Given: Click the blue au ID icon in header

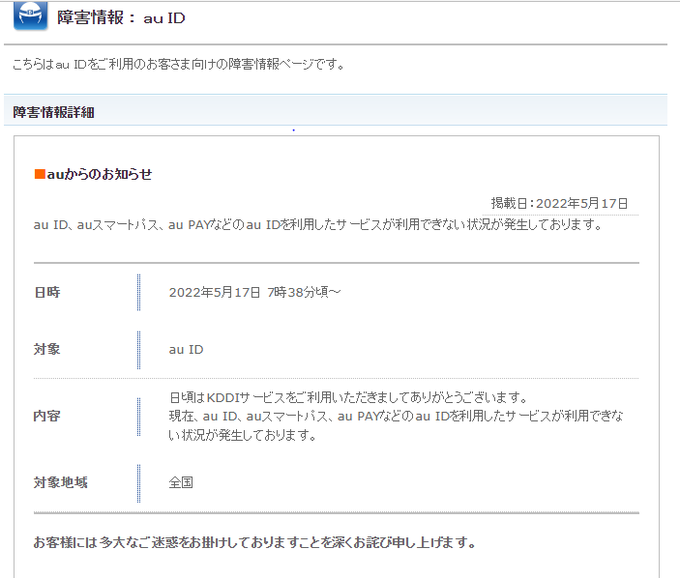Looking at the screenshot, I should 30,16.
